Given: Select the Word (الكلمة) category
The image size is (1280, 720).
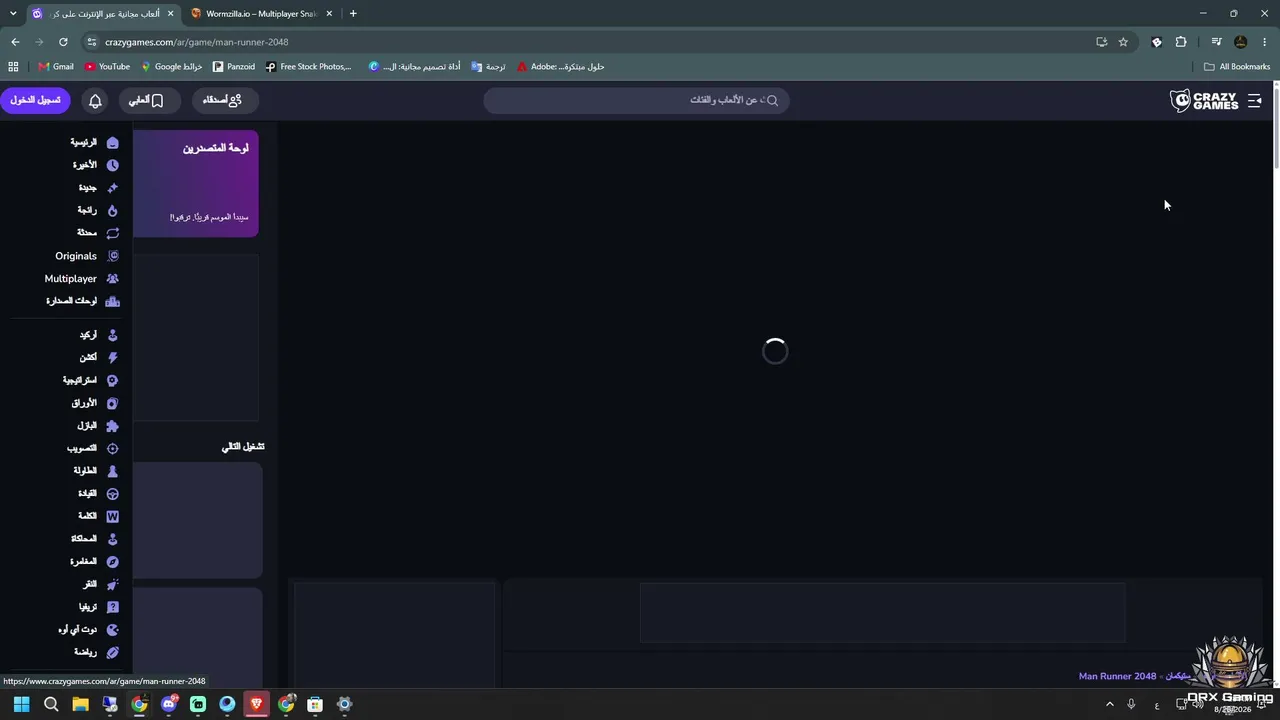Looking at the screenshot, I should pyautogui.click(x=98, y=516).
